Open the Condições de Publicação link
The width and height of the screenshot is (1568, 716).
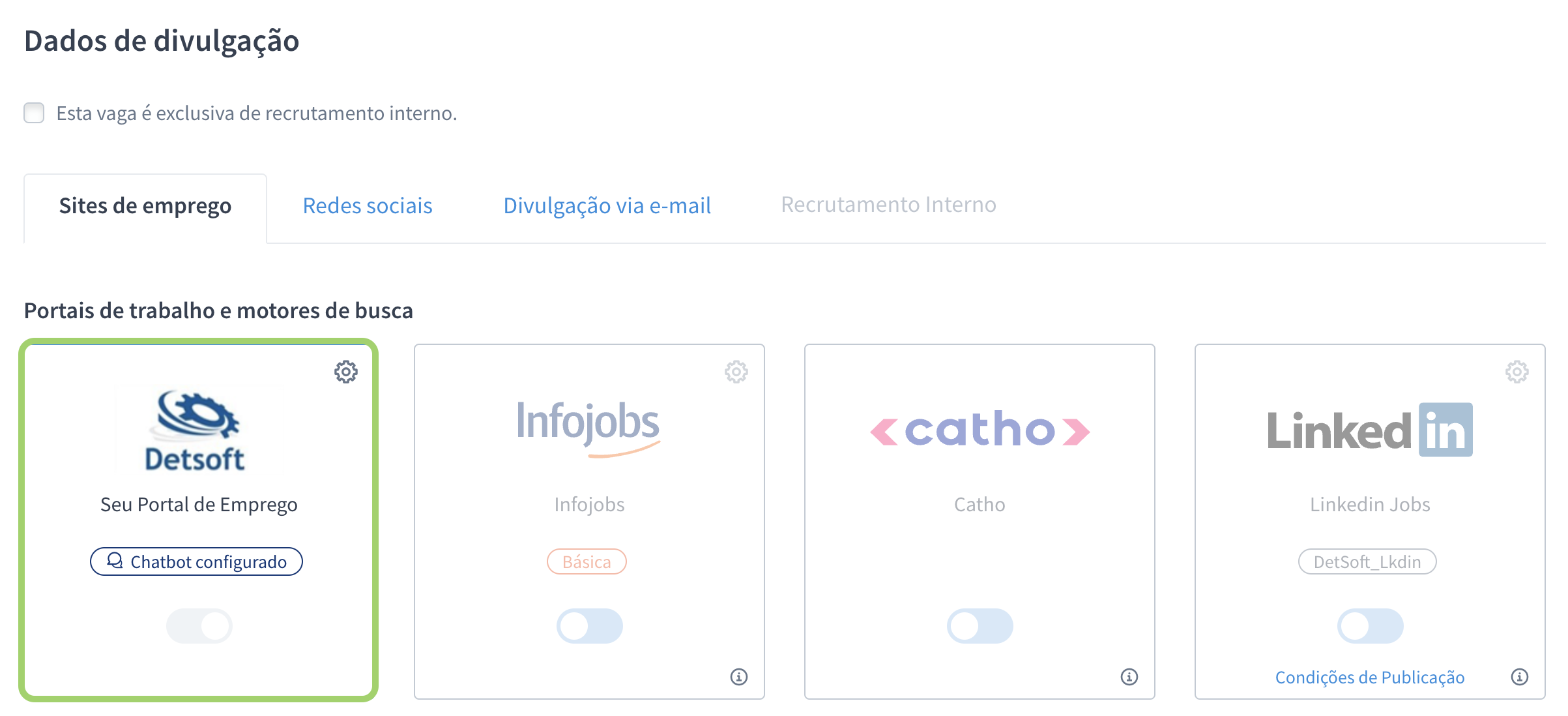(1369, 678)
